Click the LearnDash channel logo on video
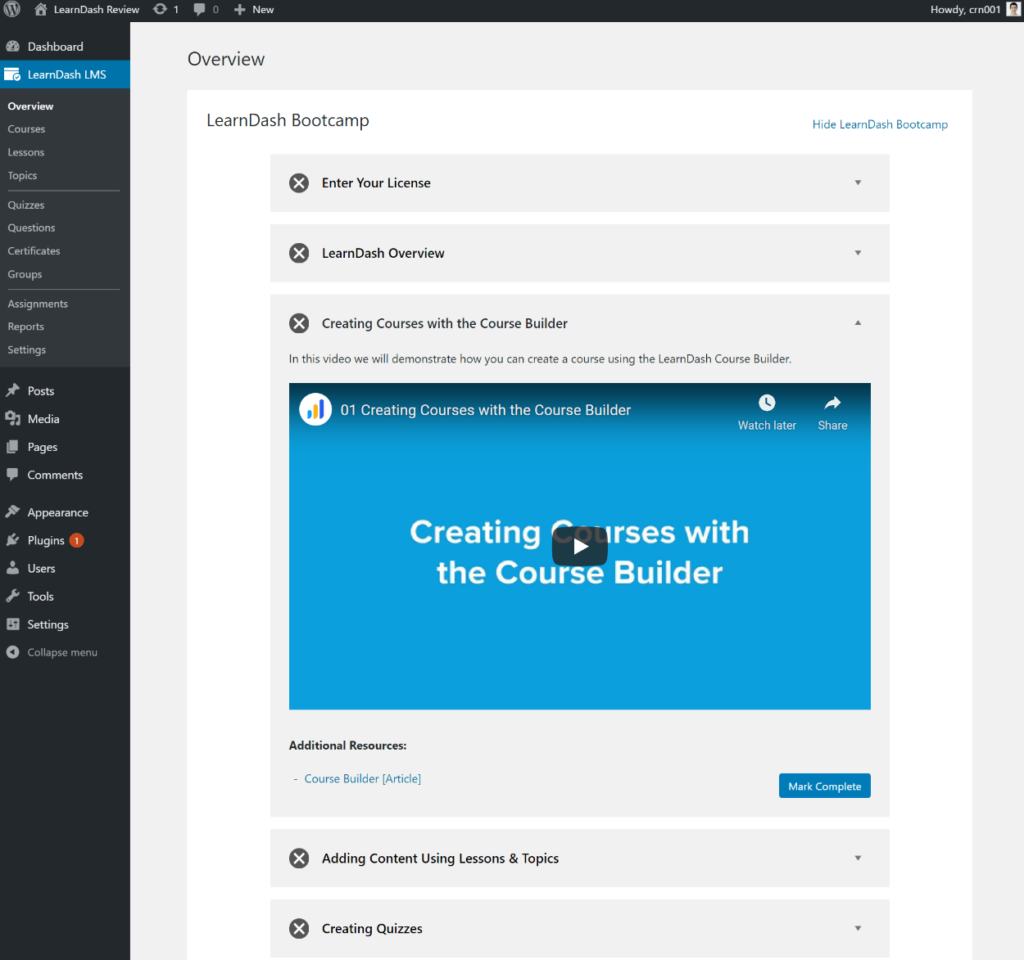 [315, 409]
